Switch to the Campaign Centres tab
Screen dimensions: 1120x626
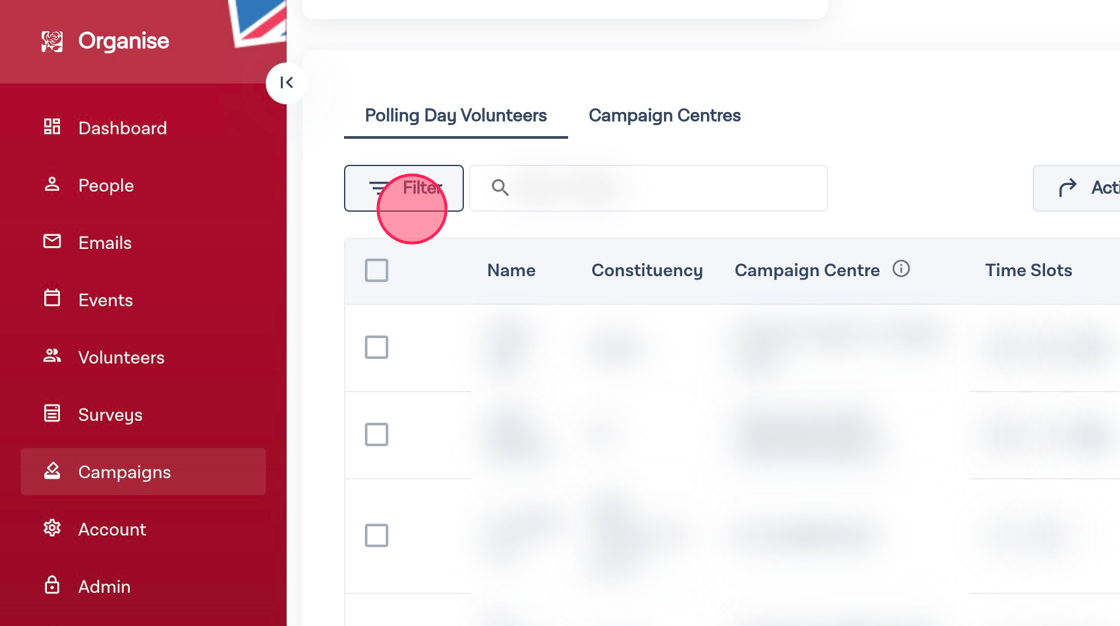(x=664, y=115)
